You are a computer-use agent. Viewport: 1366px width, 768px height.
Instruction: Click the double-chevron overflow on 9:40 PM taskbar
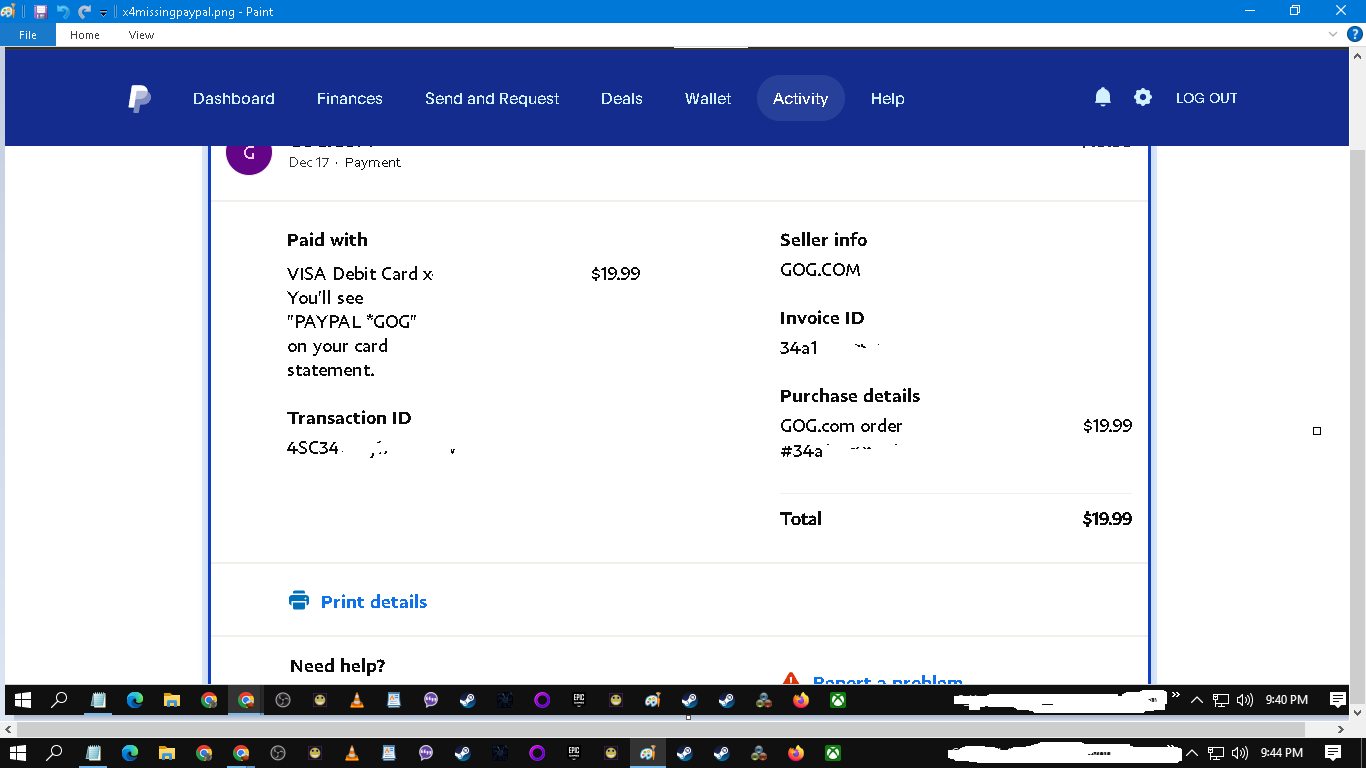(1175, 694)
